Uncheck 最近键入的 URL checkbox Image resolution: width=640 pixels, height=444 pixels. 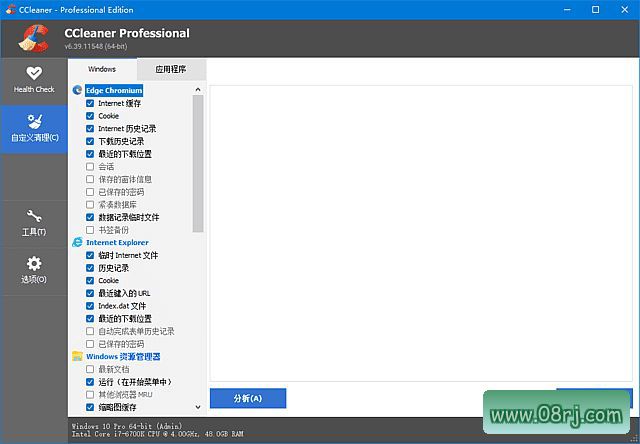pyautogui.click(x=90, y=293)
